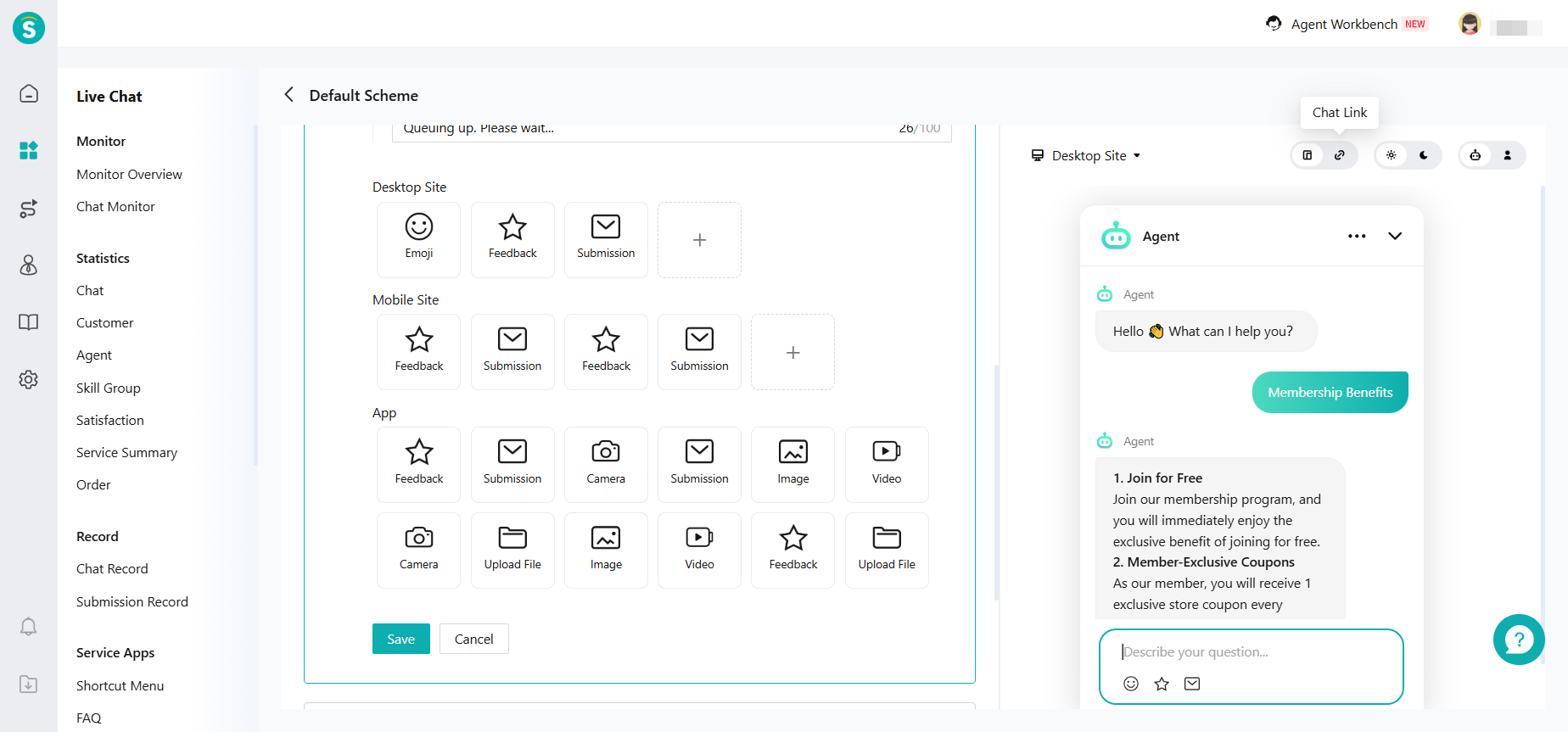Viewport: 1568px width, 732px height.
Task: Click the Chat Link icon button
Action: pos(1339,155)
